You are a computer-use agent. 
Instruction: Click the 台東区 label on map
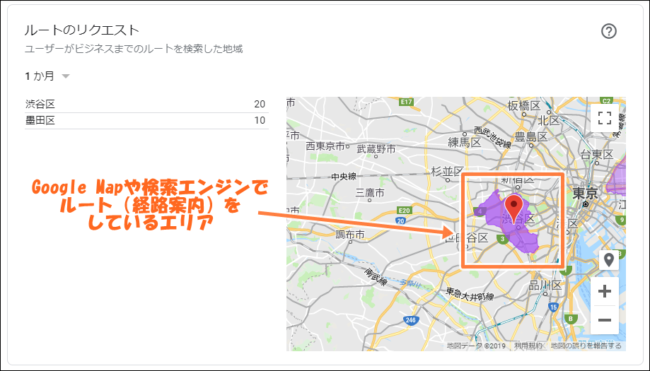click(597, 155)
